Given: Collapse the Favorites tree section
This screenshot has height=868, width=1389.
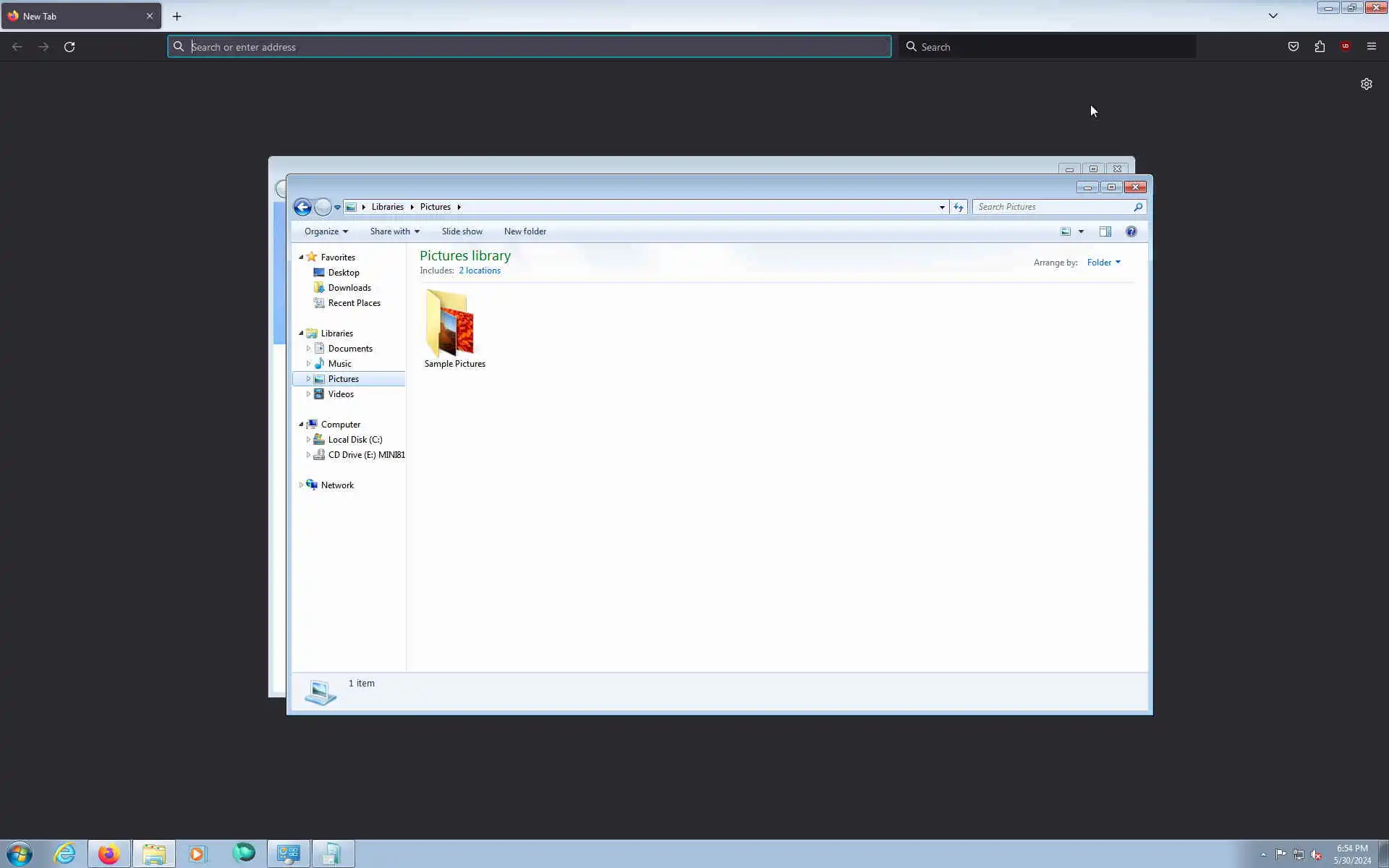Looking at the screenshot, I should pos(301,258).
